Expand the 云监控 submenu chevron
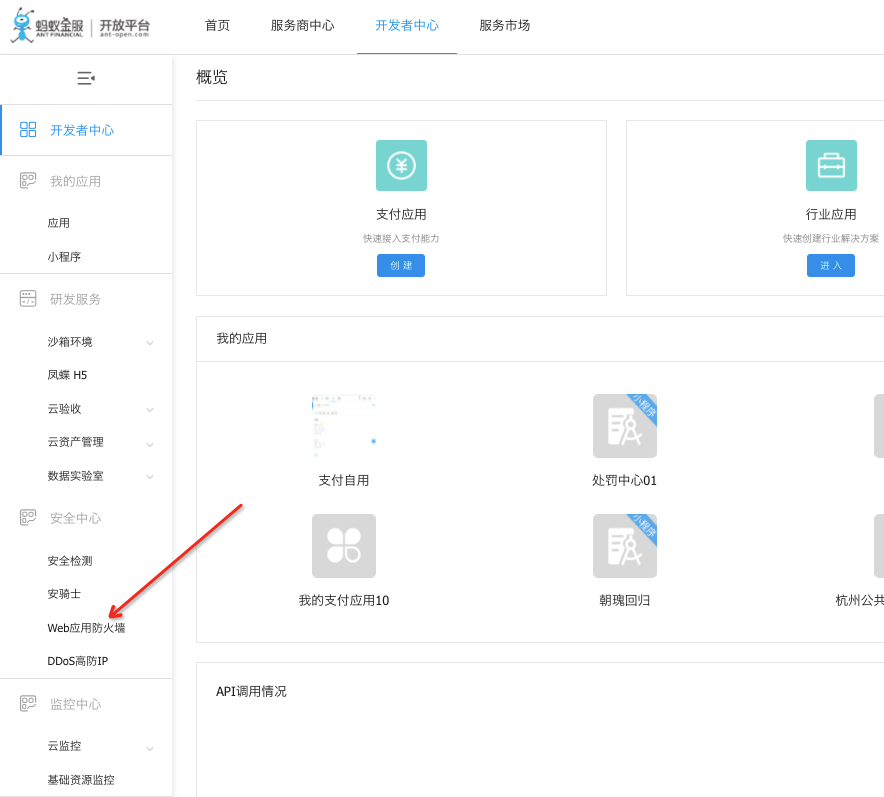Image resolution: width=884 pixels, height=797 pixels. [x=150, y=749]
